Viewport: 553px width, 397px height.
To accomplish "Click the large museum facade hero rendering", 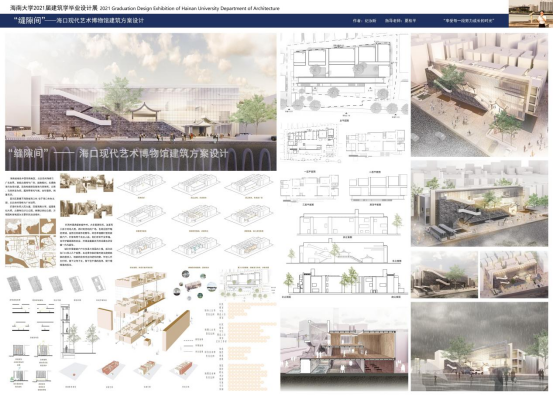I will [141, 102].
